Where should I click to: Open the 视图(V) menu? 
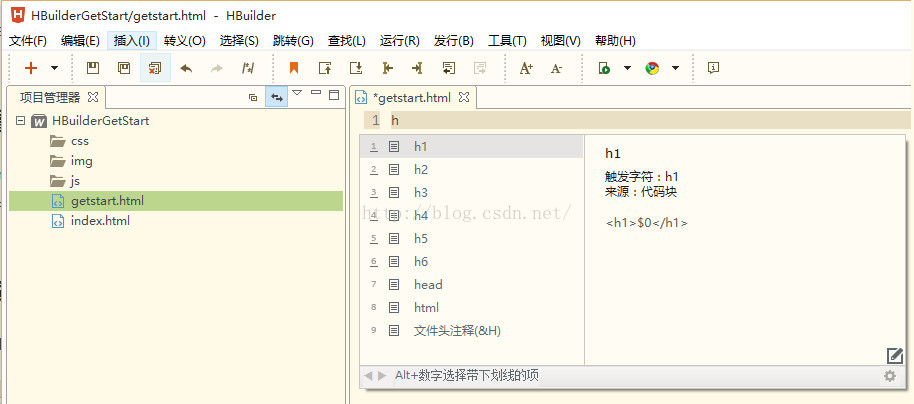561,41
